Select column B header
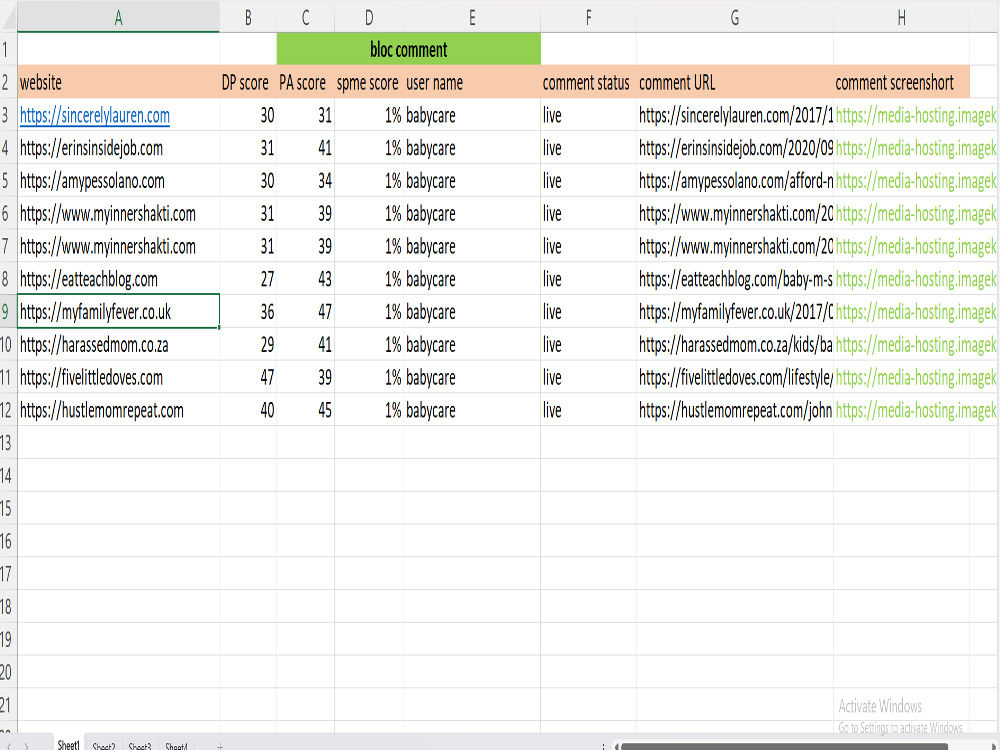 pyautogui.click(x=248, y=17)
